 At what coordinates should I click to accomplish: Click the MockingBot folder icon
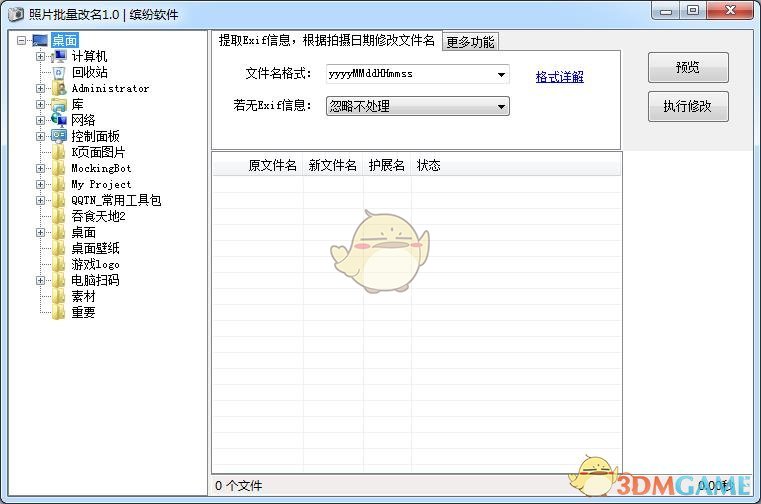pyautogui.click(x=59, y=169)
